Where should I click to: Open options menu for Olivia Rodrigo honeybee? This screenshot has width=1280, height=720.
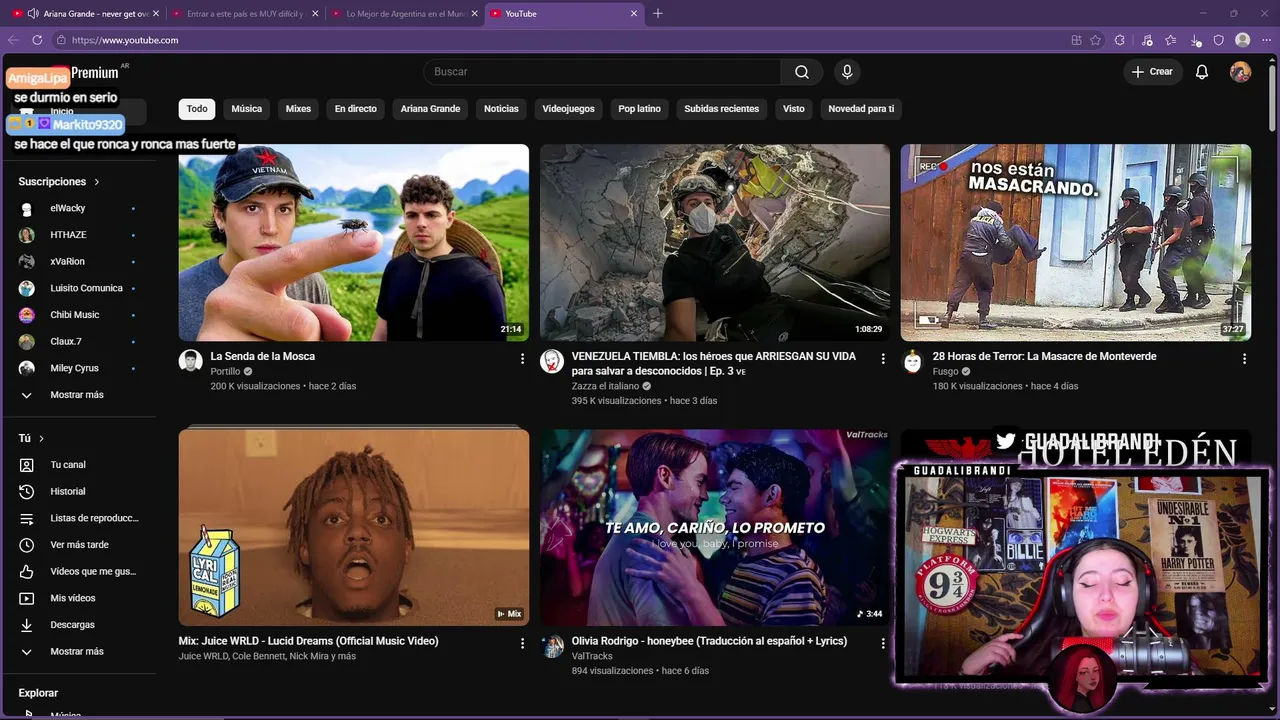point(883,643)
